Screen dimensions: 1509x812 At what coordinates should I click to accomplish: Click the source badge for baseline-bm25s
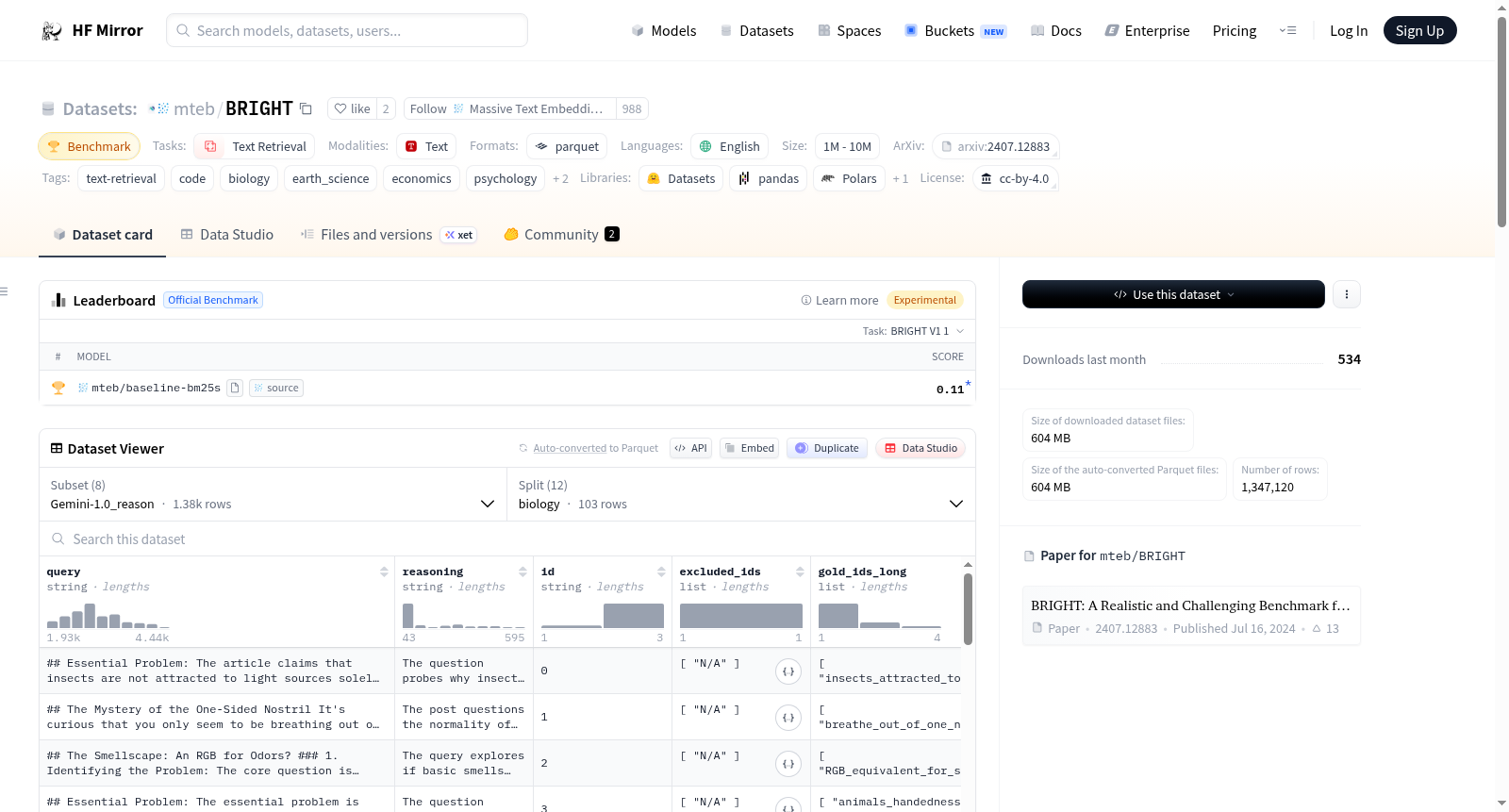[276, 388]
